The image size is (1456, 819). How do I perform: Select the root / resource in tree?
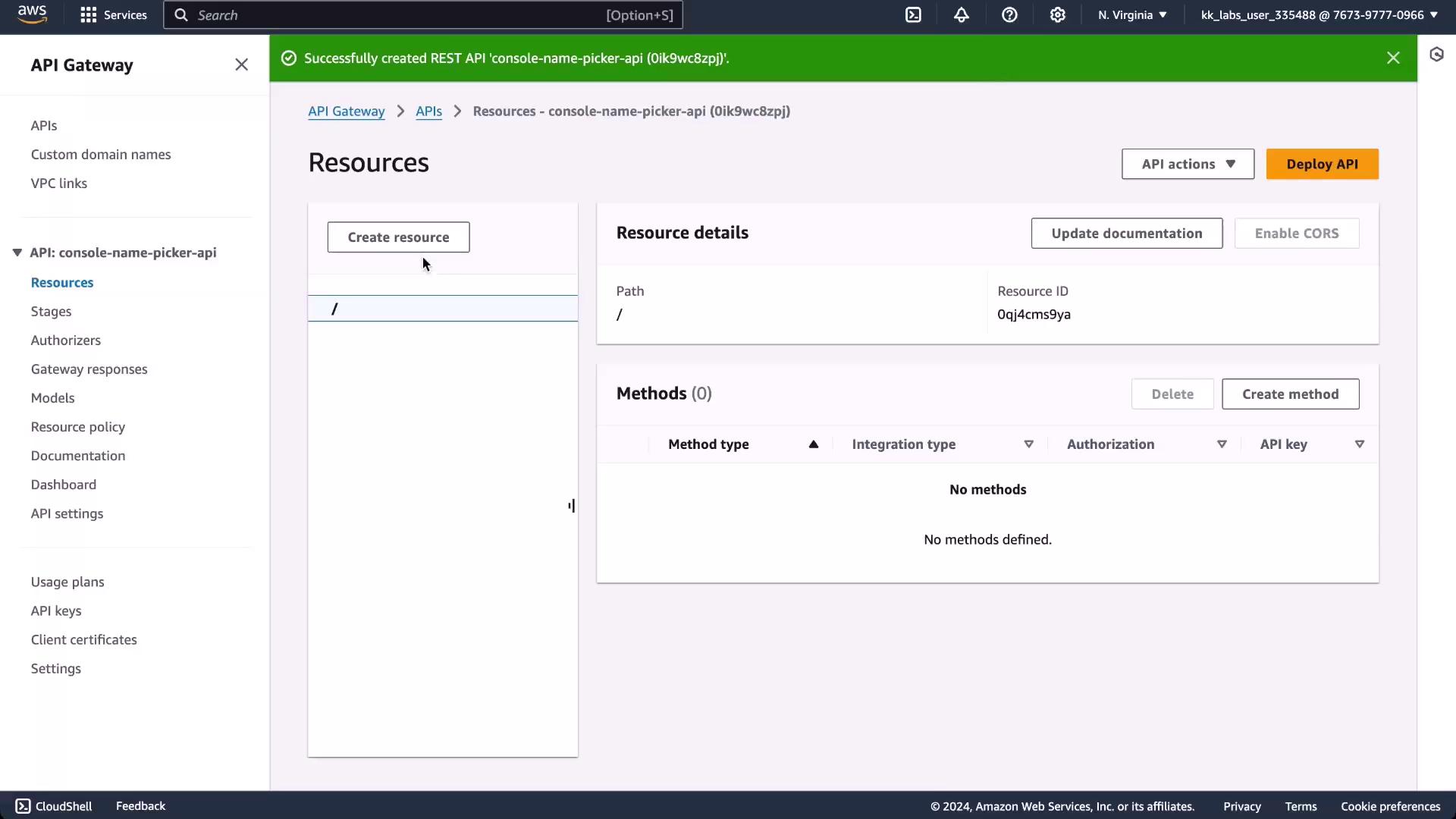[x=442, y=309]
